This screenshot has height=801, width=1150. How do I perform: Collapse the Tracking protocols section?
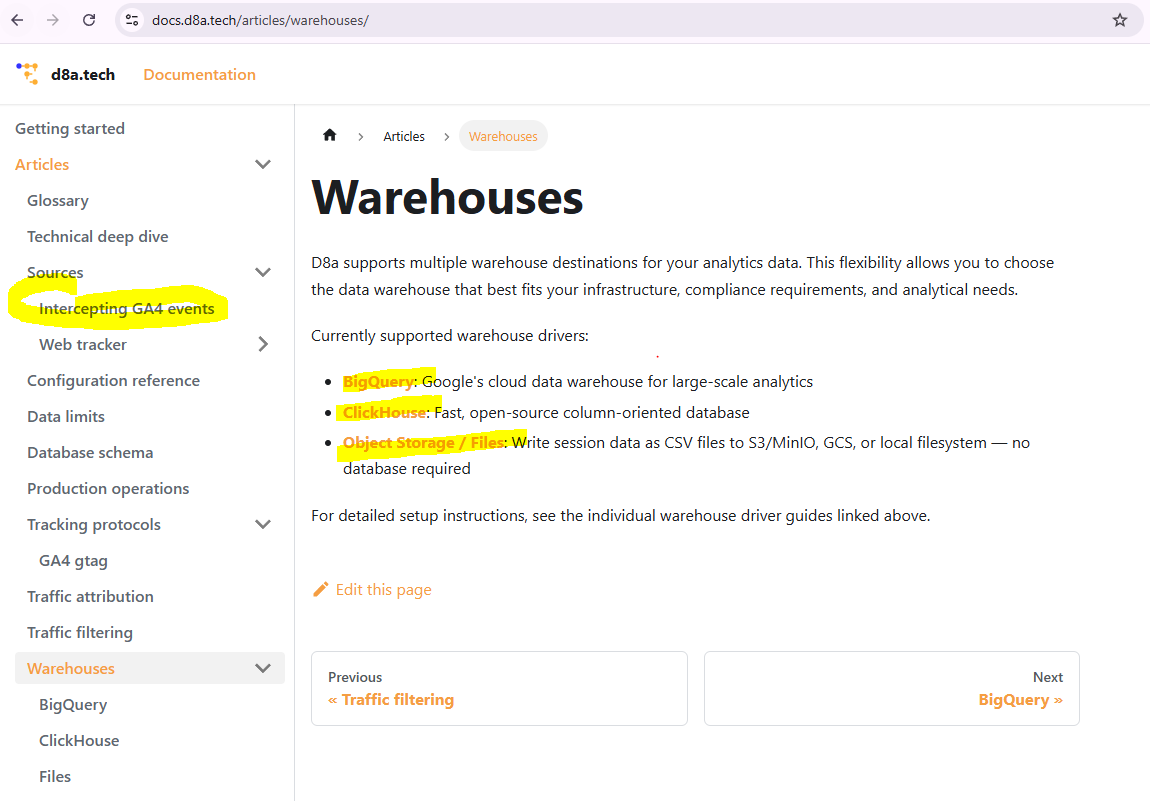[263, 524]
